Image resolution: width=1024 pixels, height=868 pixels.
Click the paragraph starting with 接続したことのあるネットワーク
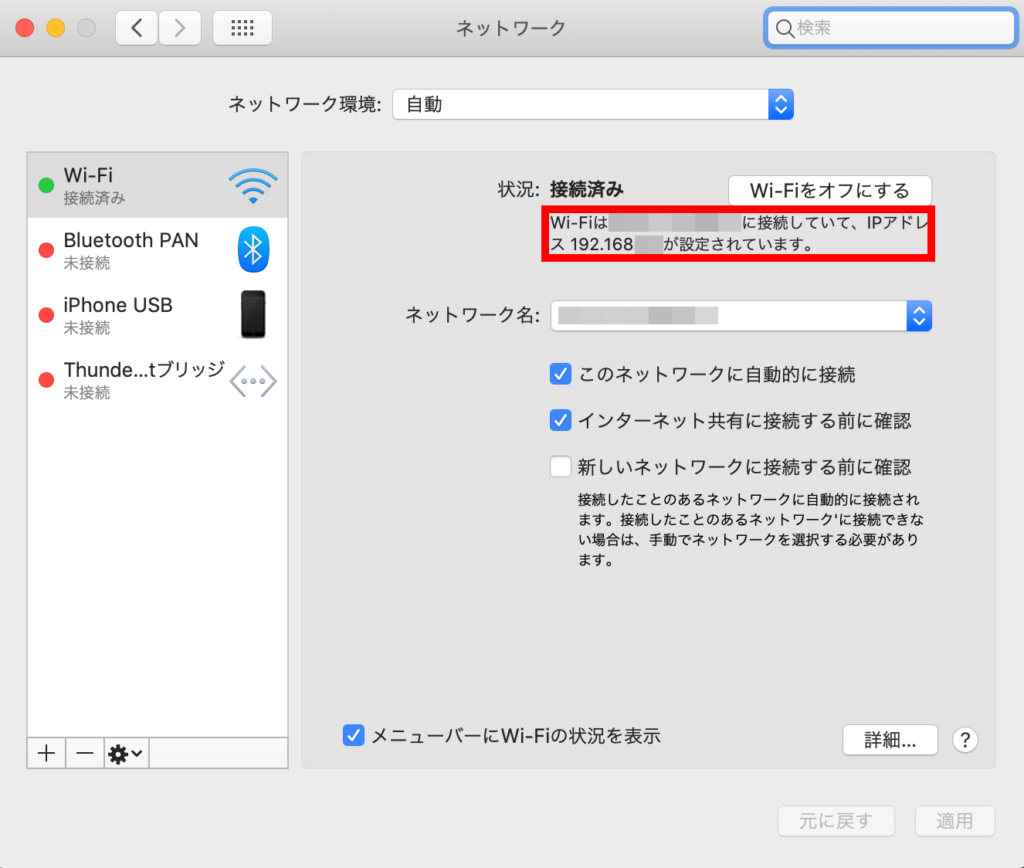pyautogui.click(x=751, y=530)
